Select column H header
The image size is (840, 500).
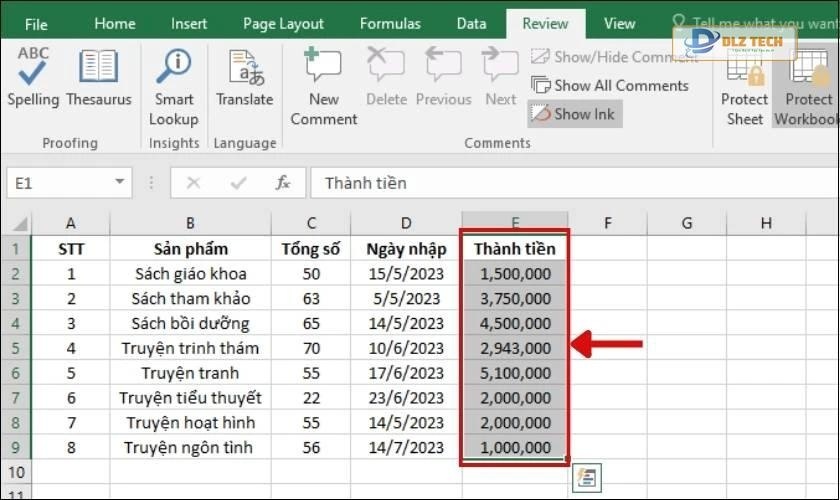coord(766,223)
